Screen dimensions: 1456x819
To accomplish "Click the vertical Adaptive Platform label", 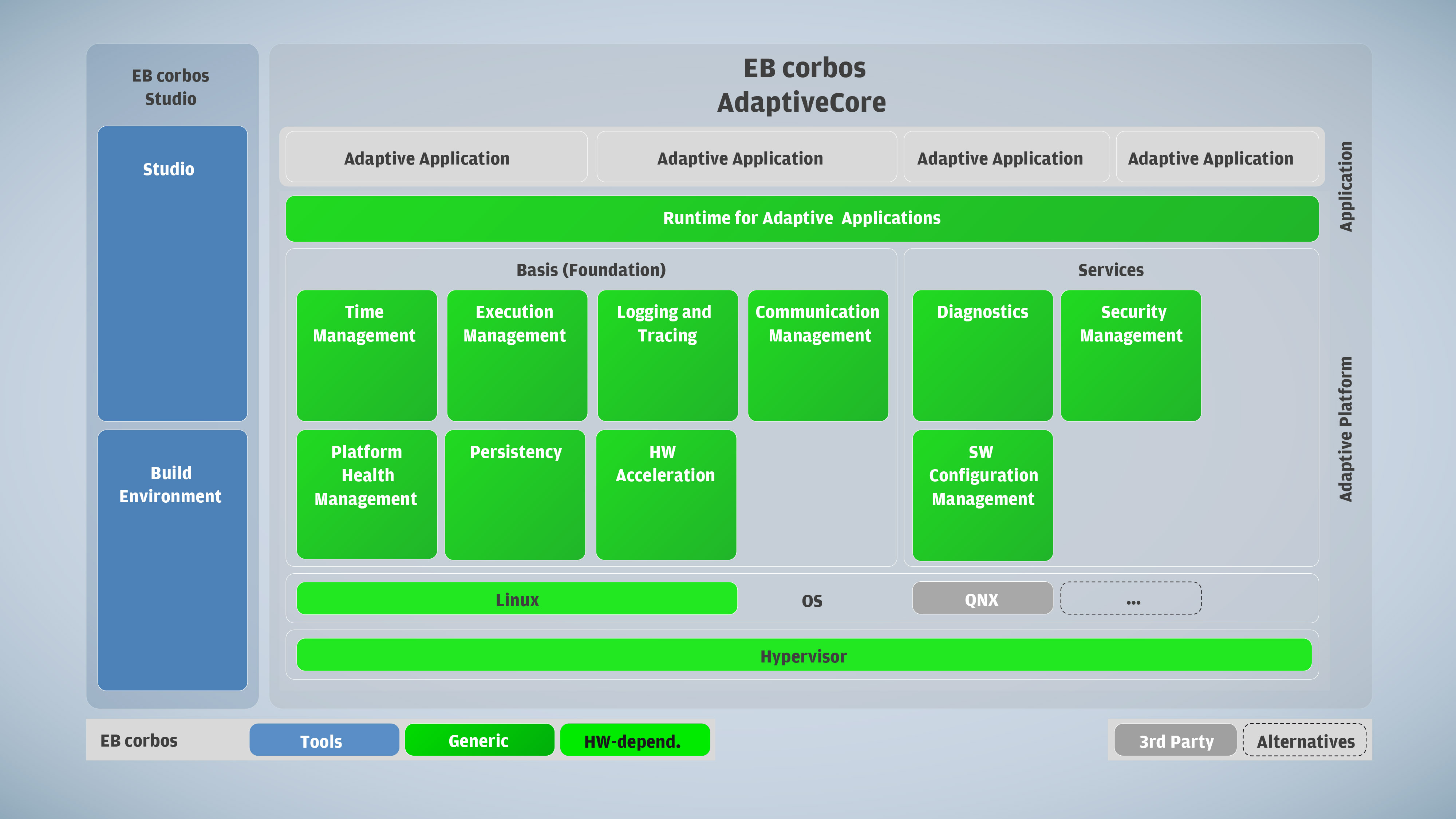I will point(1346,428).
